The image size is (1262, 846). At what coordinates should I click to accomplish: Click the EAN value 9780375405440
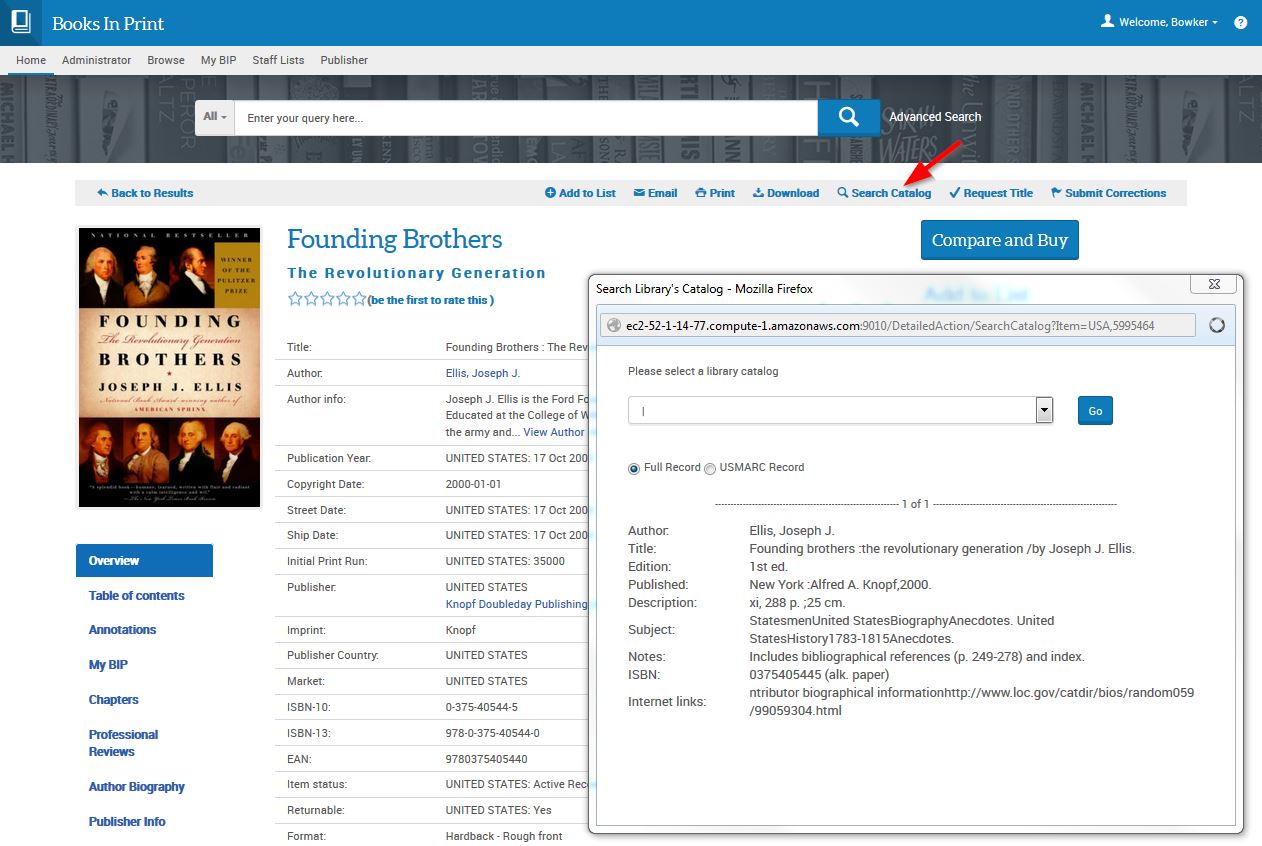(x=487, y=759)
